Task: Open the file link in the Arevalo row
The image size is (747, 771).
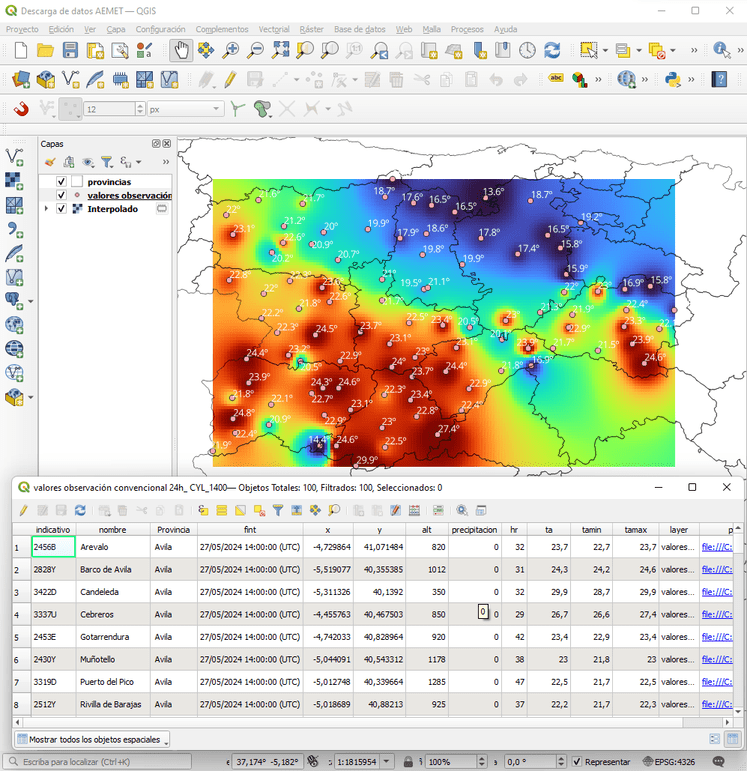Action: 717,547
